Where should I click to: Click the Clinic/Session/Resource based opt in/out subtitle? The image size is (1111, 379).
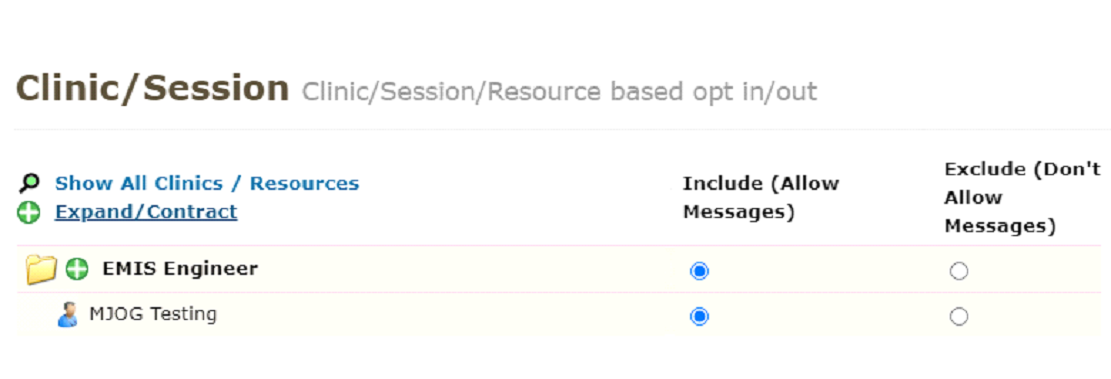560,91
